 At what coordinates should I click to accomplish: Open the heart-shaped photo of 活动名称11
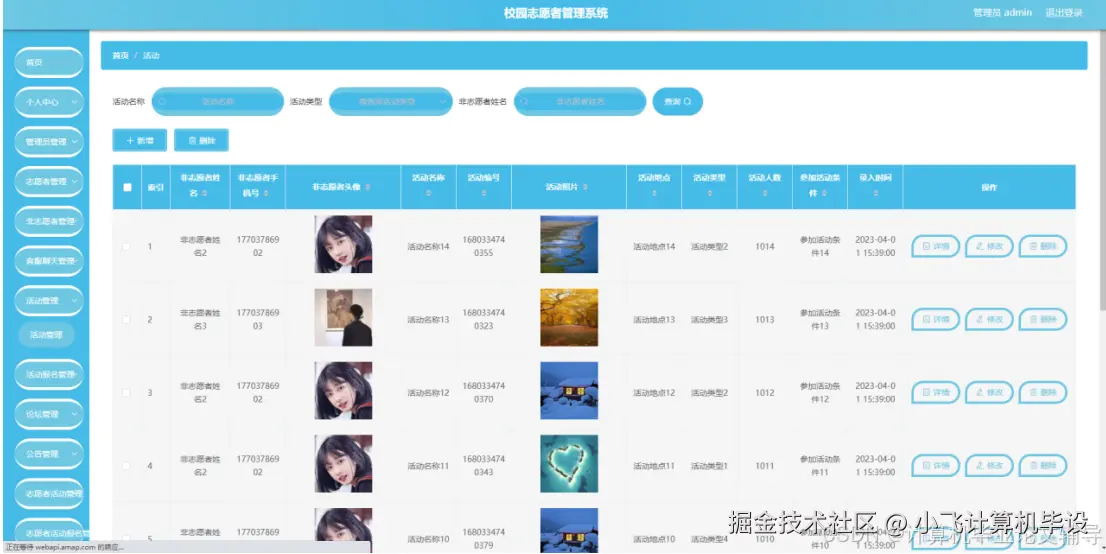569,464
